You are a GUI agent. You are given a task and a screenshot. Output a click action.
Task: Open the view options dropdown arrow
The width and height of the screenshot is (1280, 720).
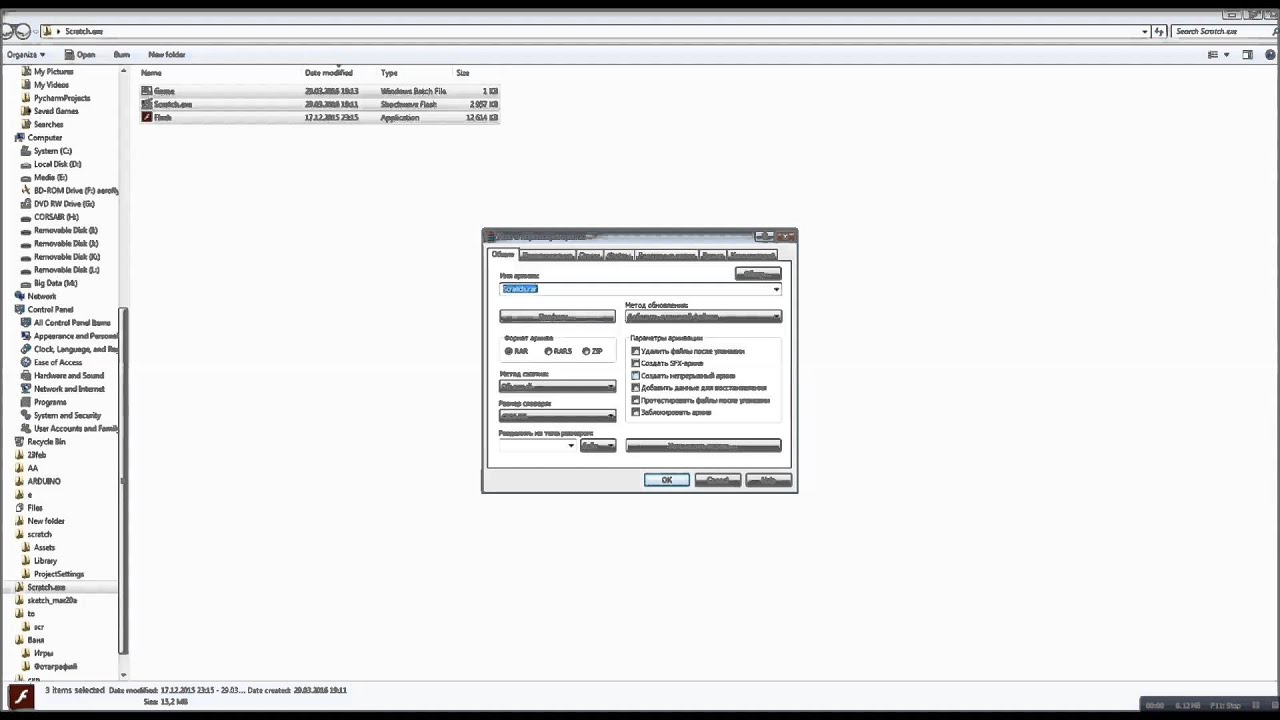coord(1227,55)
